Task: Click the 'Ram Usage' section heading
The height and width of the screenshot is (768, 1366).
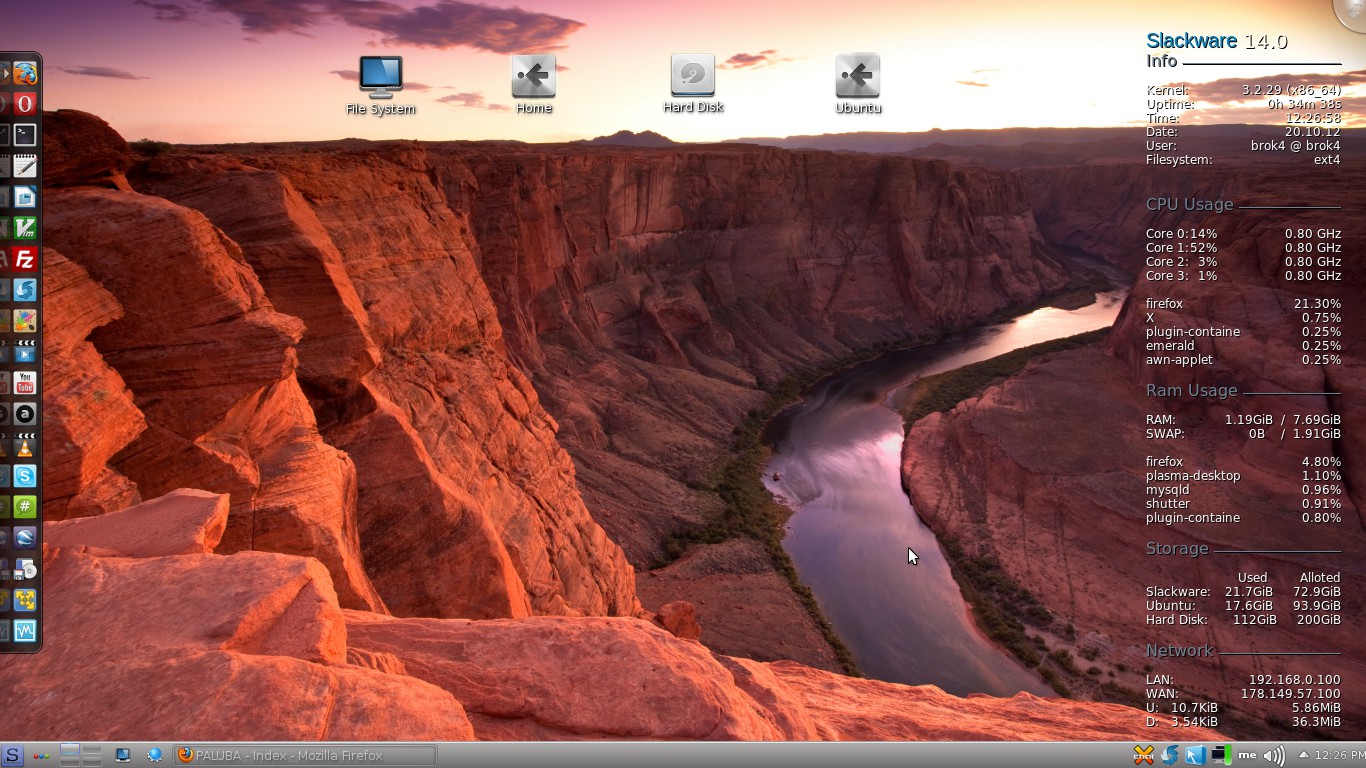Action: point(1191,390)
